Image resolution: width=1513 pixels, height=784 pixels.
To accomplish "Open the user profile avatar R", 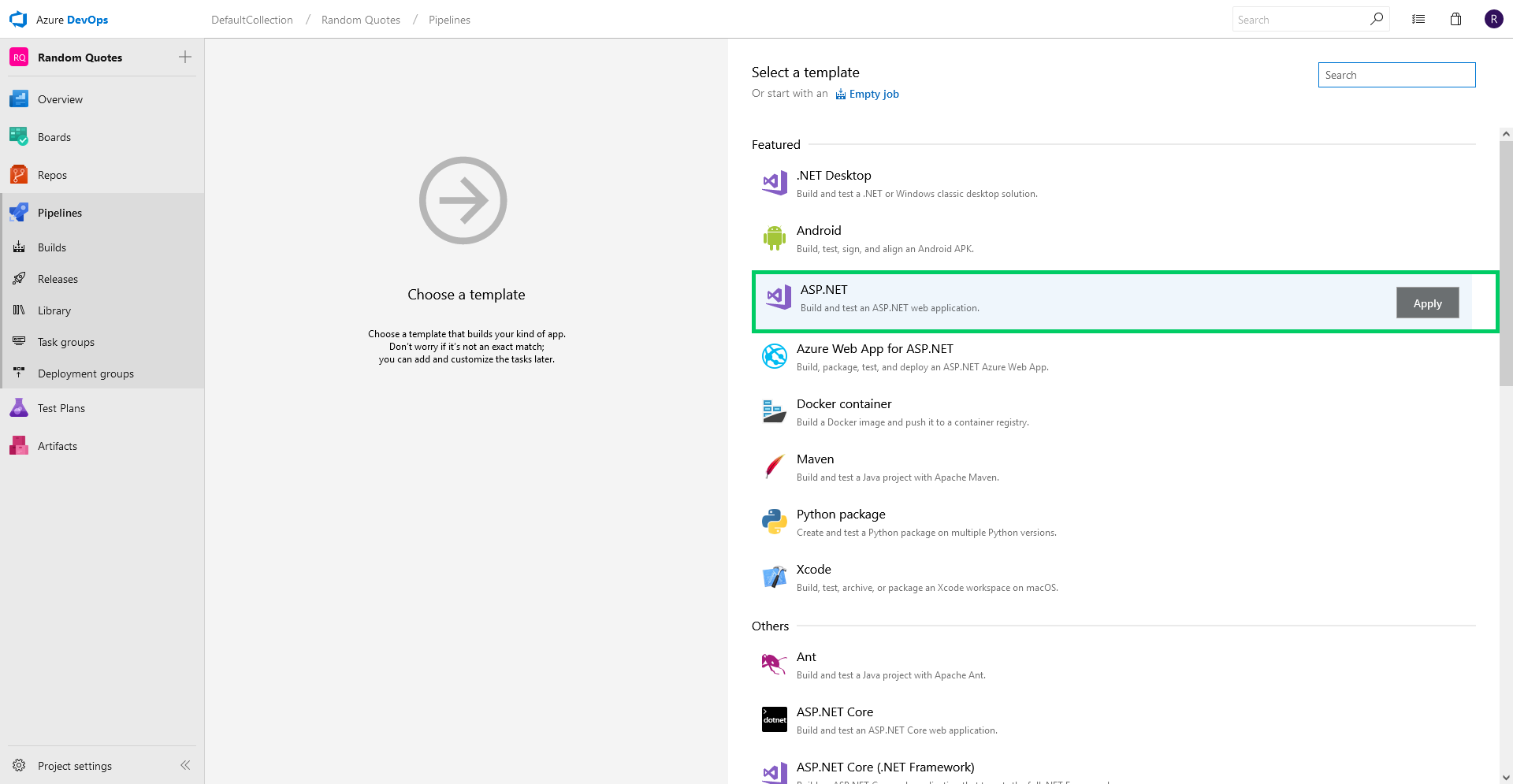I will click(x=1494, y=19).
